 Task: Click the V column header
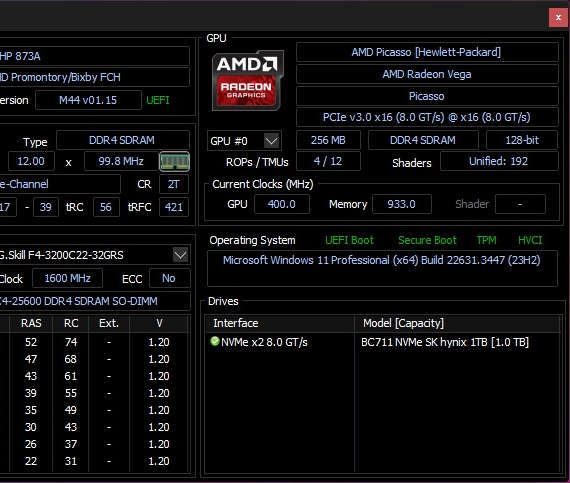coord(159,323)
